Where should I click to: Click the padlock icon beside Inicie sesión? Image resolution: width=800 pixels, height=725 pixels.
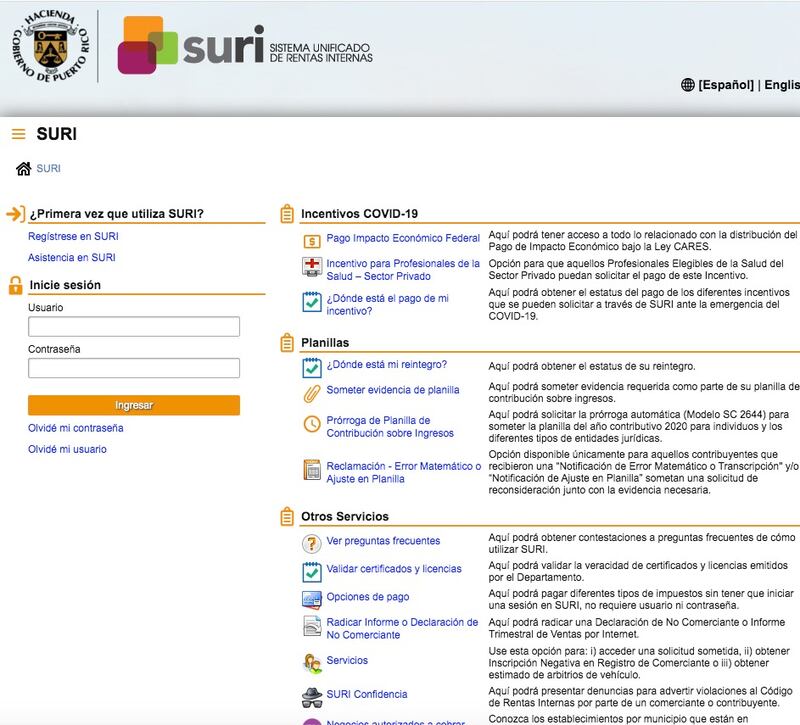pos(15,285)
